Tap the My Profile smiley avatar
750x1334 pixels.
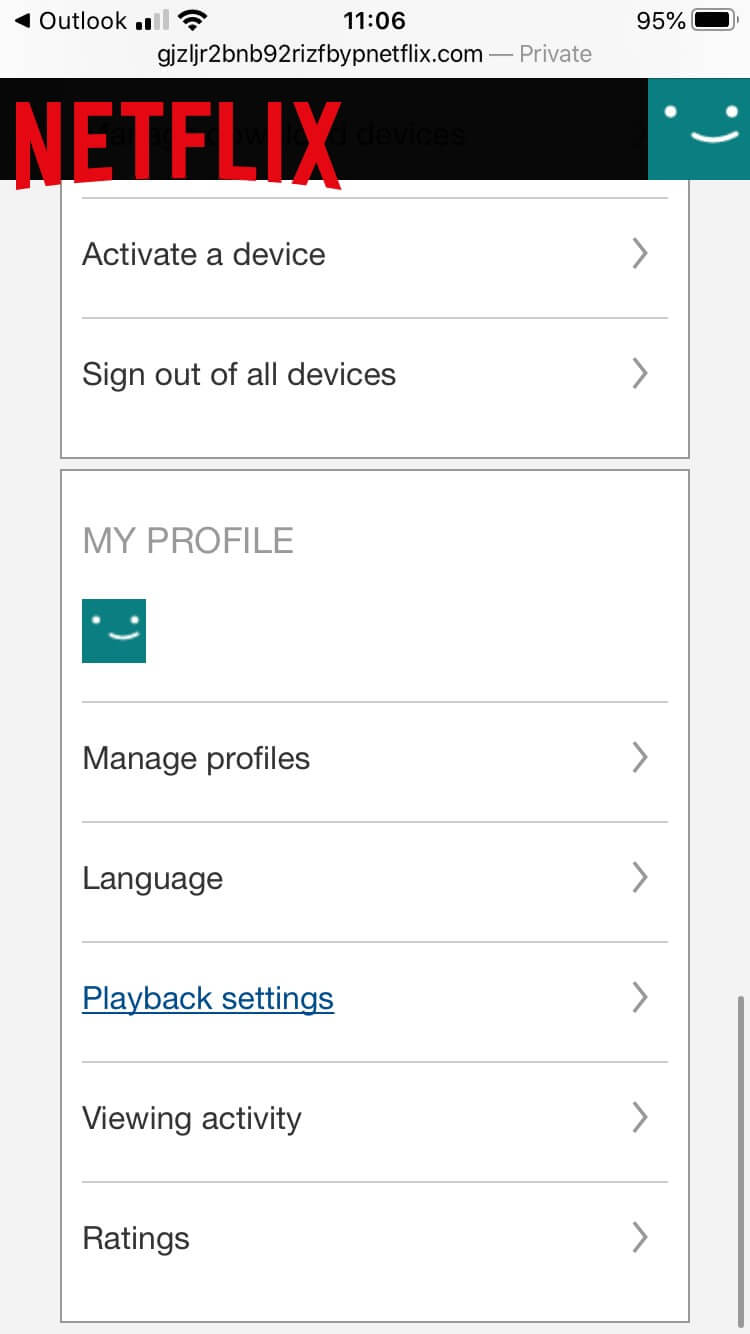tap(114, 631)
